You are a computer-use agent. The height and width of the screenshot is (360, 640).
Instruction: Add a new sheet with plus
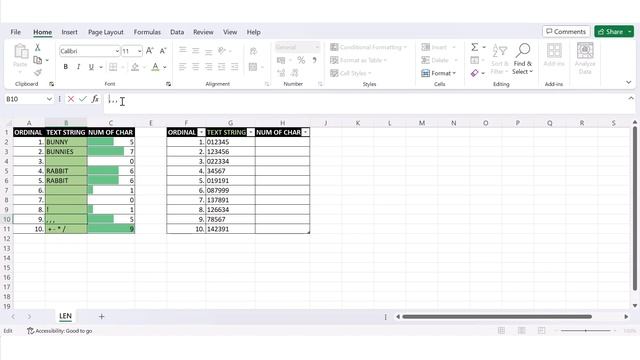pos(102,316)
